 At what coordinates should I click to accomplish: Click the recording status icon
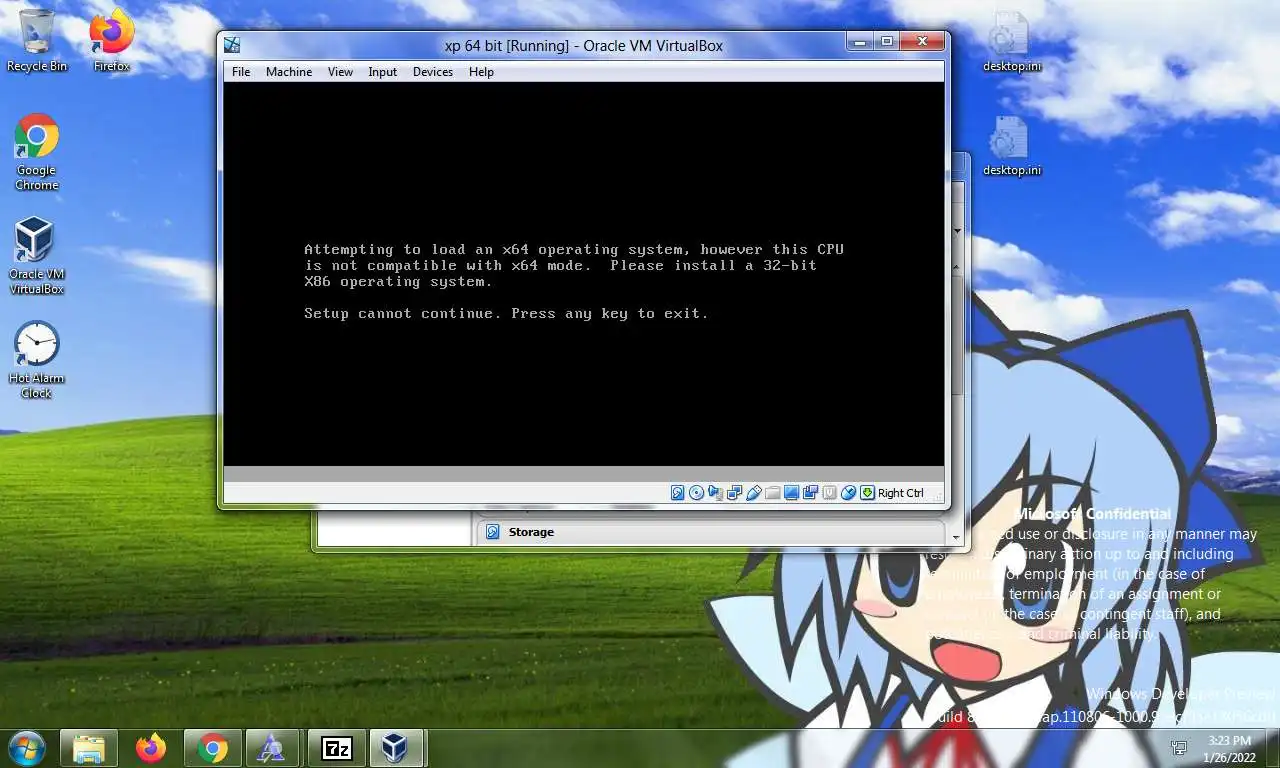811,493
